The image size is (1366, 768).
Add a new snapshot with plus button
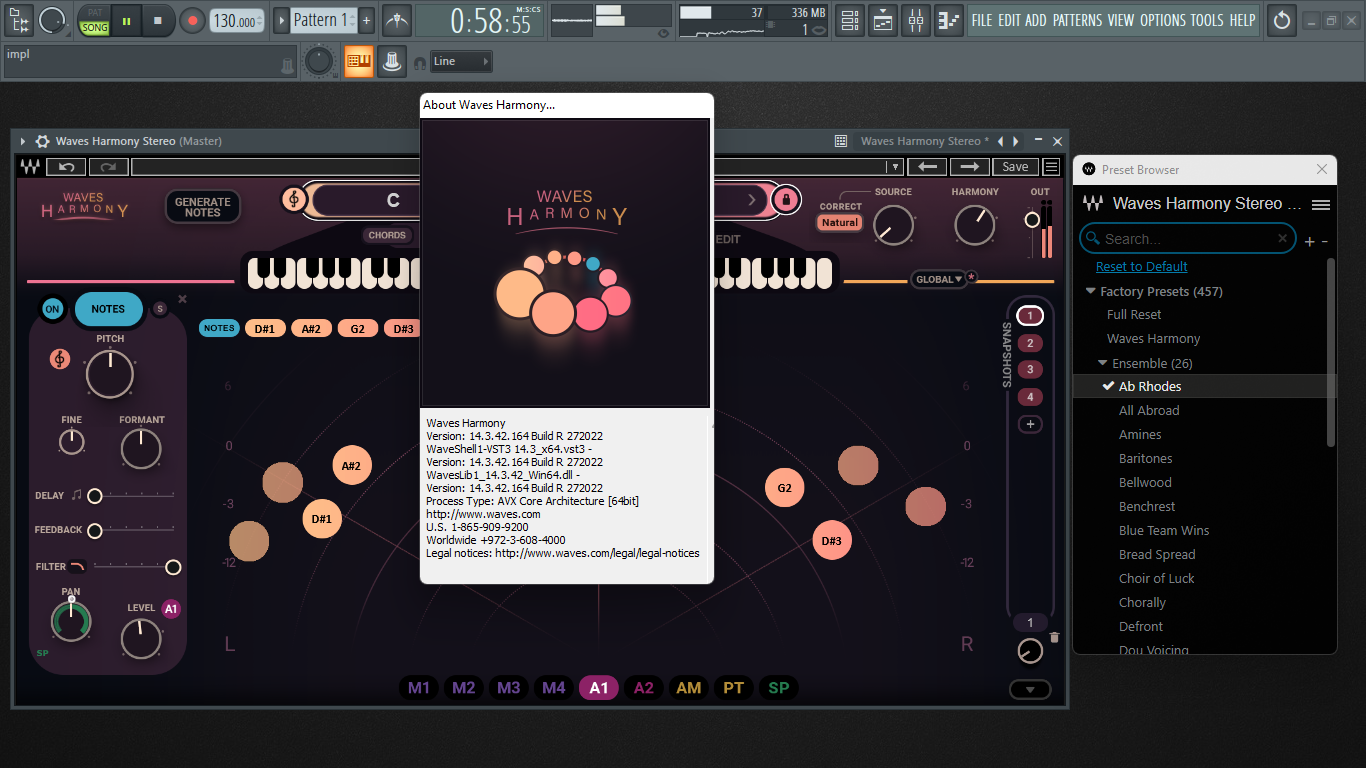(1030, 424)
